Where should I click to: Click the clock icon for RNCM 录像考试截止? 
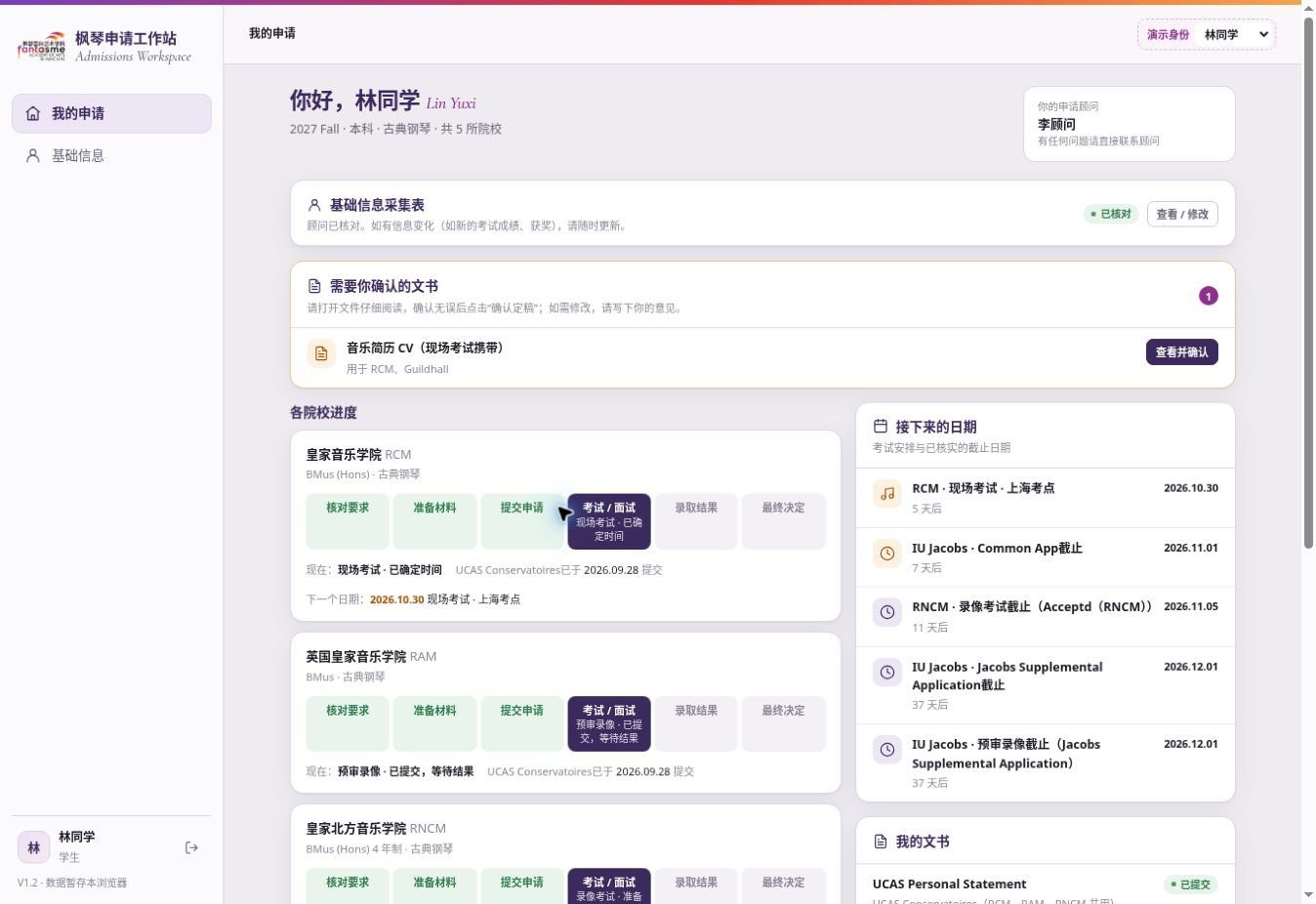coord(887,612)
